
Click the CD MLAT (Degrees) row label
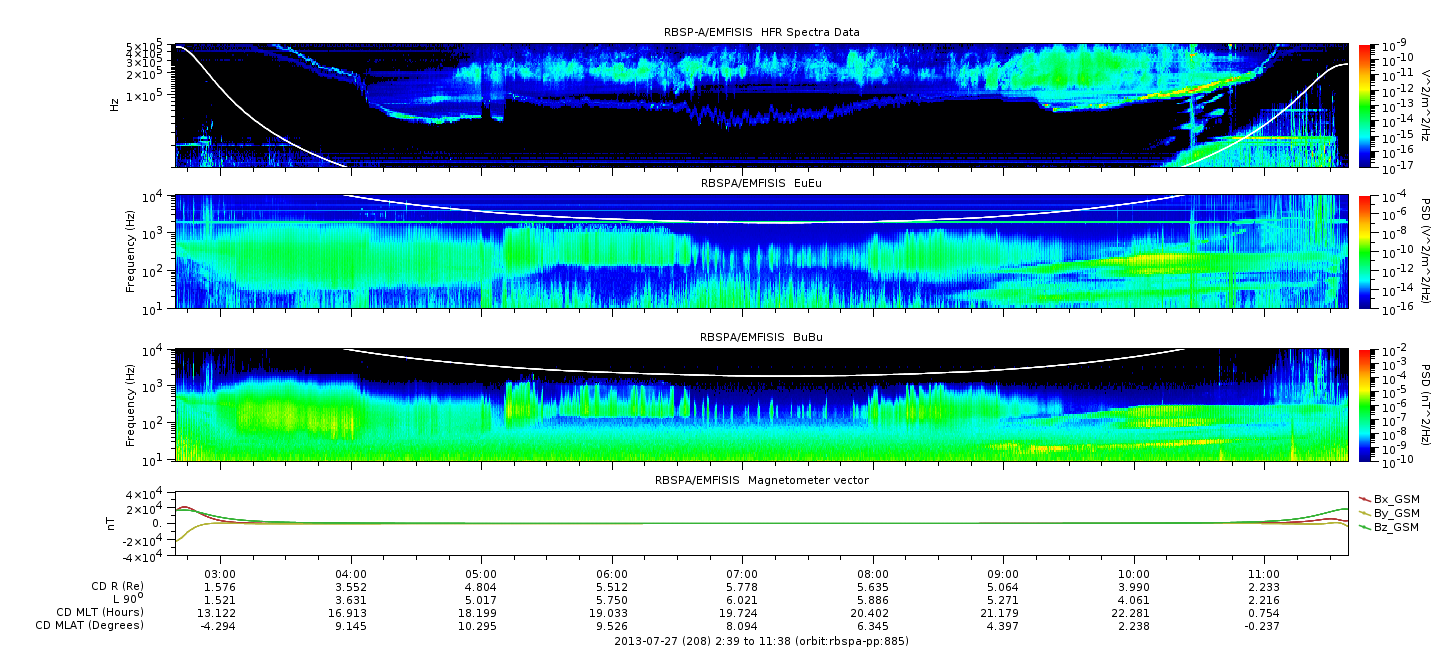pos(91,626)
